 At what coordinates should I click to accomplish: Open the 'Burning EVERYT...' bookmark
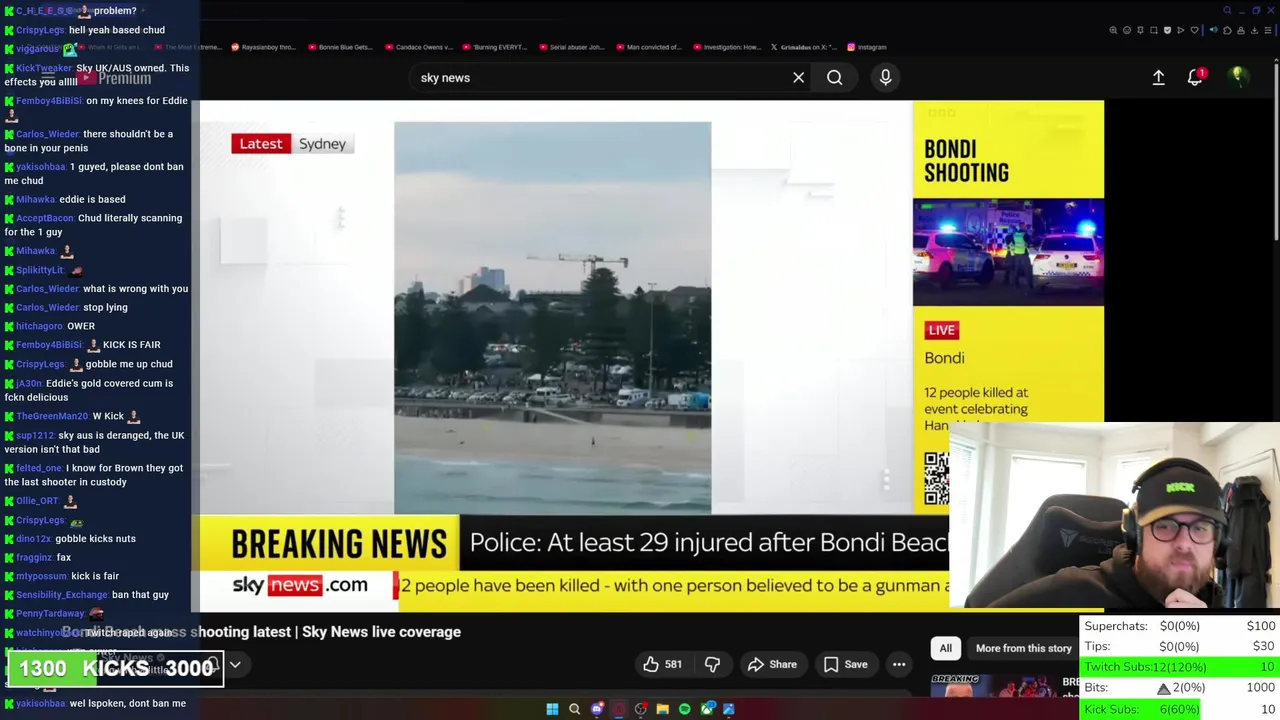tap(495, 47)
